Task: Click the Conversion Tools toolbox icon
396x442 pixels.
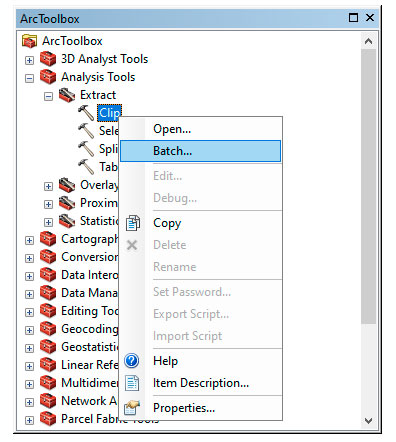Action: pos(48,257)
